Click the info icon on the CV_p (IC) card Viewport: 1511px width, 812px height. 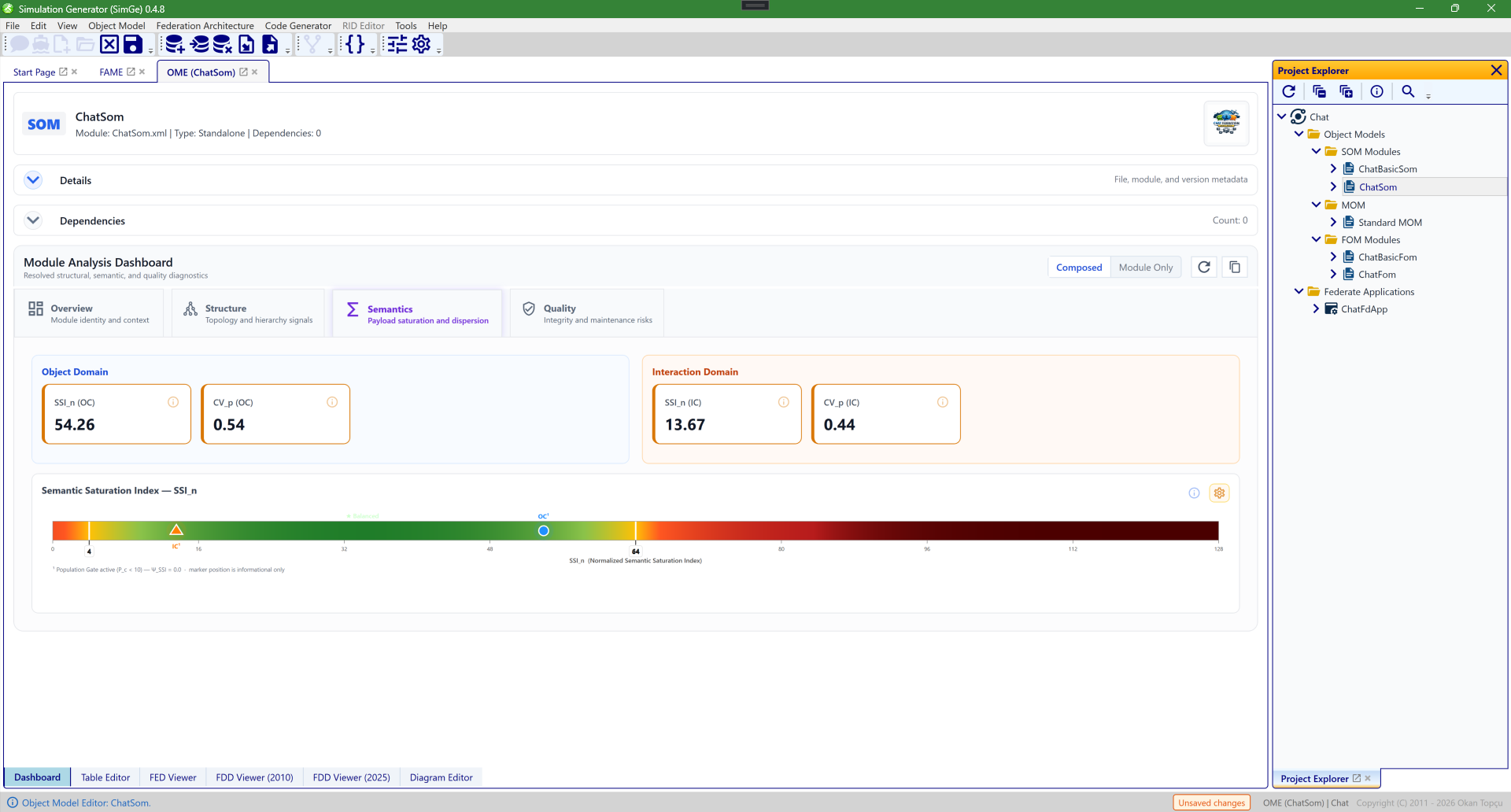943,402
